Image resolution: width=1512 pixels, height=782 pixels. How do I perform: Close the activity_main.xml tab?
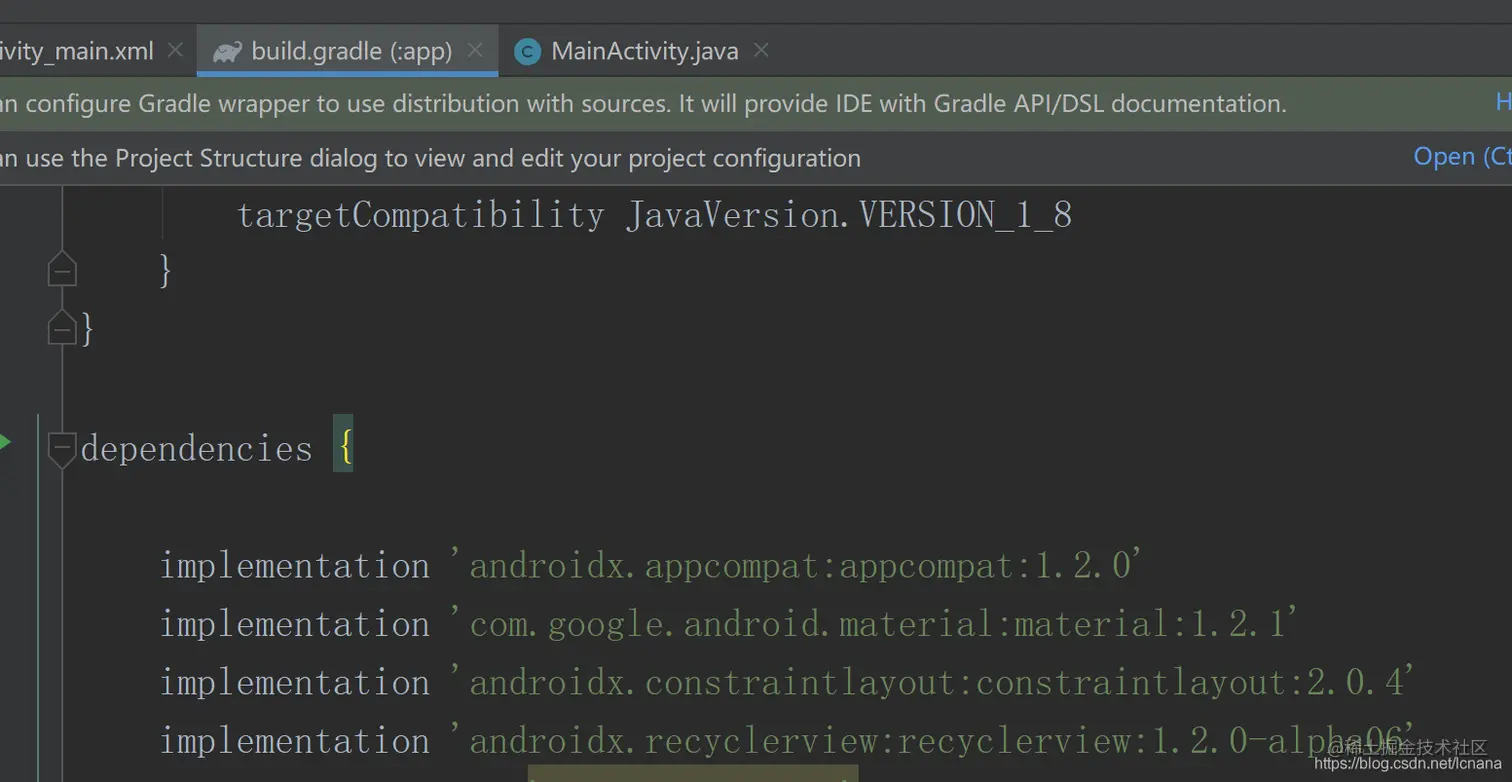175,50
